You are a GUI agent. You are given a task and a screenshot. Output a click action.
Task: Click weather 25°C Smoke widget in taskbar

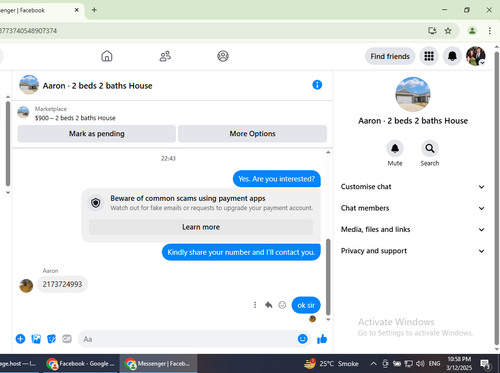pos(332,364)
